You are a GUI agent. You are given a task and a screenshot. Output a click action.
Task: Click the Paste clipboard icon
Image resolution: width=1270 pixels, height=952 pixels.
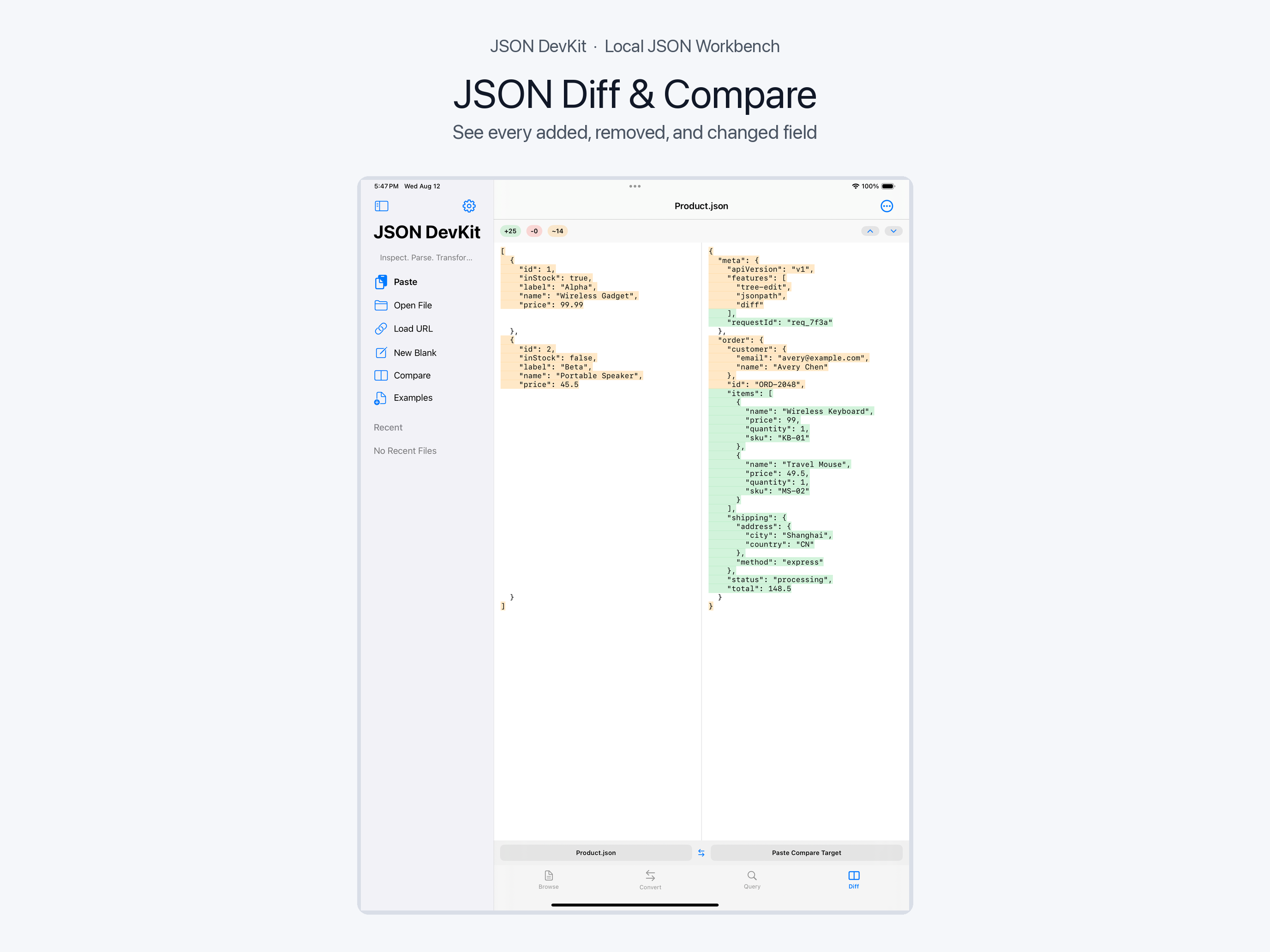[x=381, y=282]
